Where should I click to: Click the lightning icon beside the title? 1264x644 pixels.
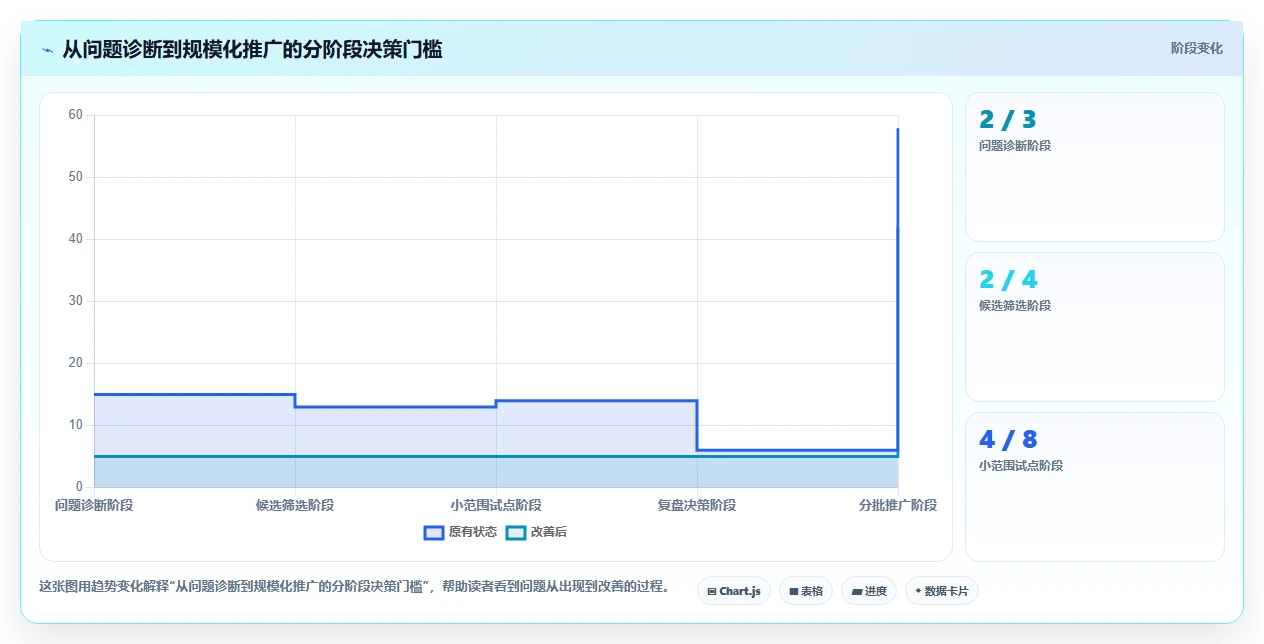(x=47, y=49)
